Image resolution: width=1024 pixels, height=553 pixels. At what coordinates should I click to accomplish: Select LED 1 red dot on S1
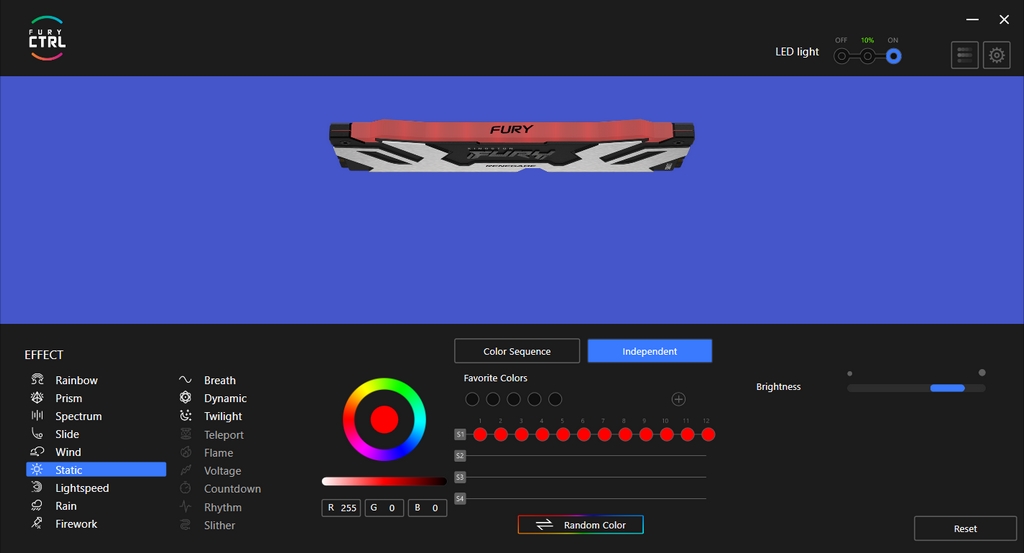[x=480, y=434]
